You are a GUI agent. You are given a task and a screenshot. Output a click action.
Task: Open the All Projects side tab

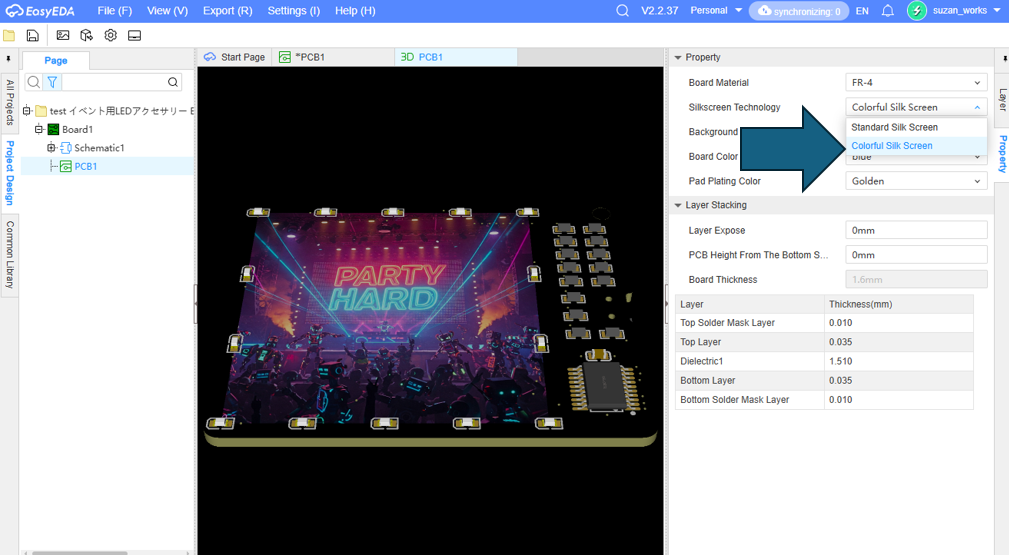(x=10, y=101)
